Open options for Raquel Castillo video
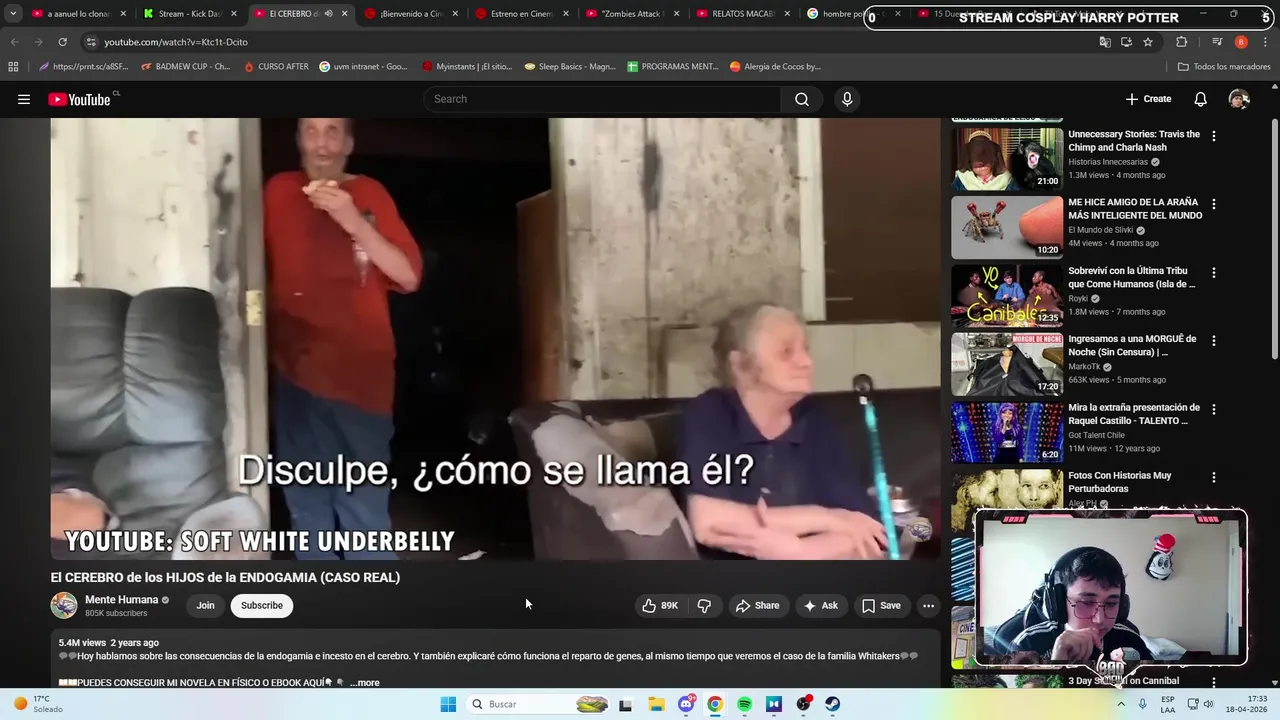This screenshot has height=720, width=1280. pos(1214,409)
